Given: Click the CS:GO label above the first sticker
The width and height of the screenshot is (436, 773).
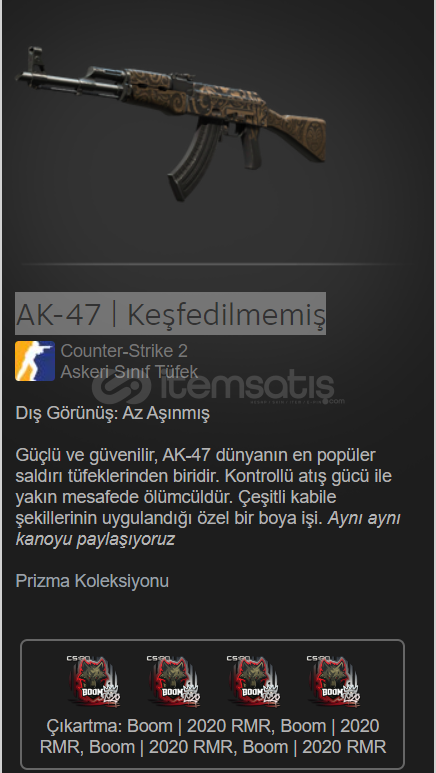Looking at the screenshot, I should tap(78, 658).
